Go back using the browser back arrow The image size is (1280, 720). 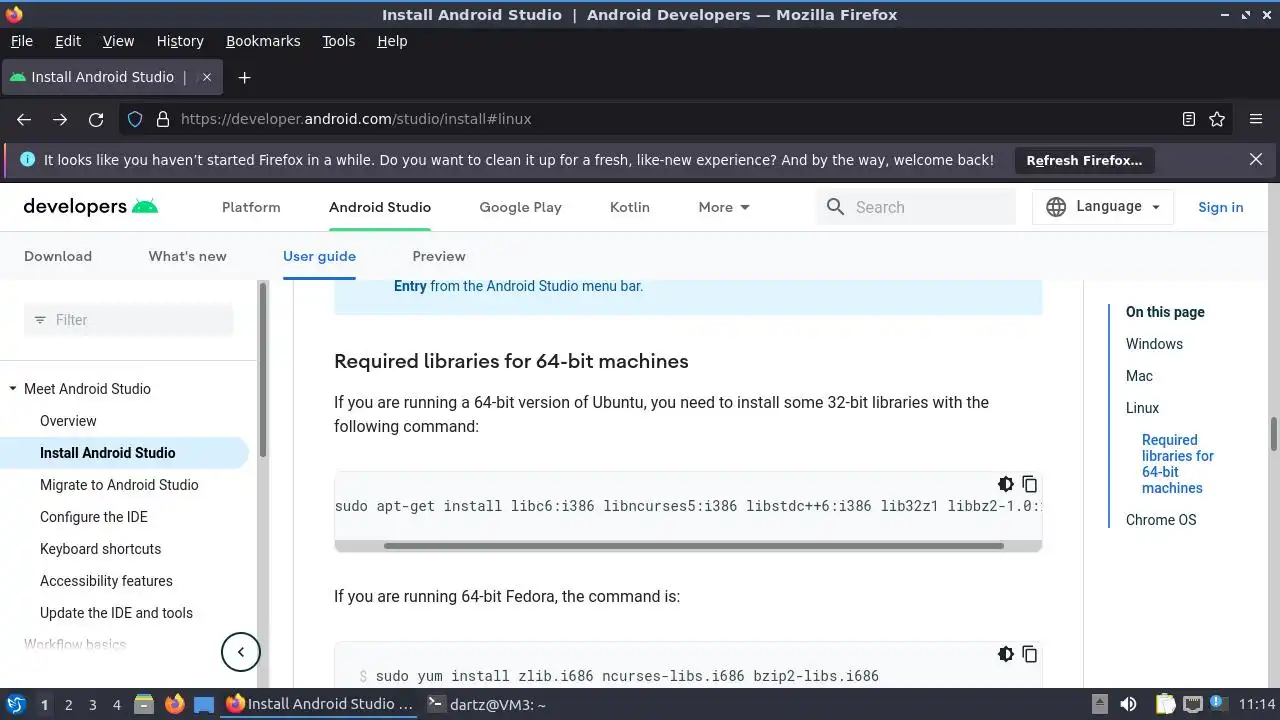pyautogui.click(x=24, y=119)
